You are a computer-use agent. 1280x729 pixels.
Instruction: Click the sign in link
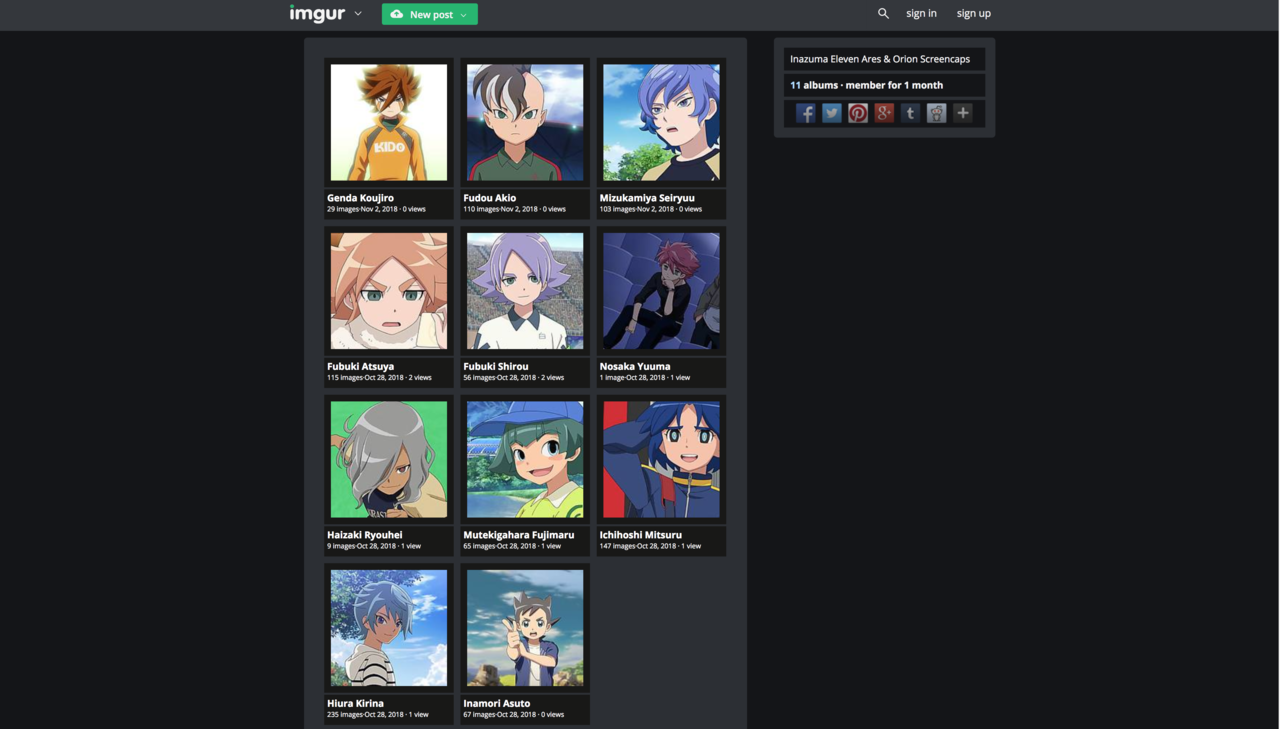[x=921, y=13]
